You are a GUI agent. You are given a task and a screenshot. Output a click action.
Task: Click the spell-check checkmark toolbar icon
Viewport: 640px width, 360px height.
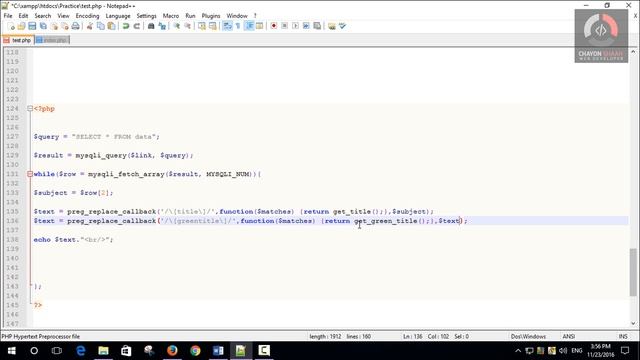point(342,26)
